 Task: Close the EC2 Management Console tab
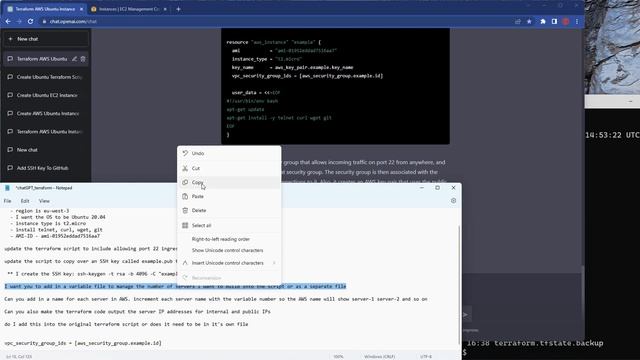tap(165, 9)
